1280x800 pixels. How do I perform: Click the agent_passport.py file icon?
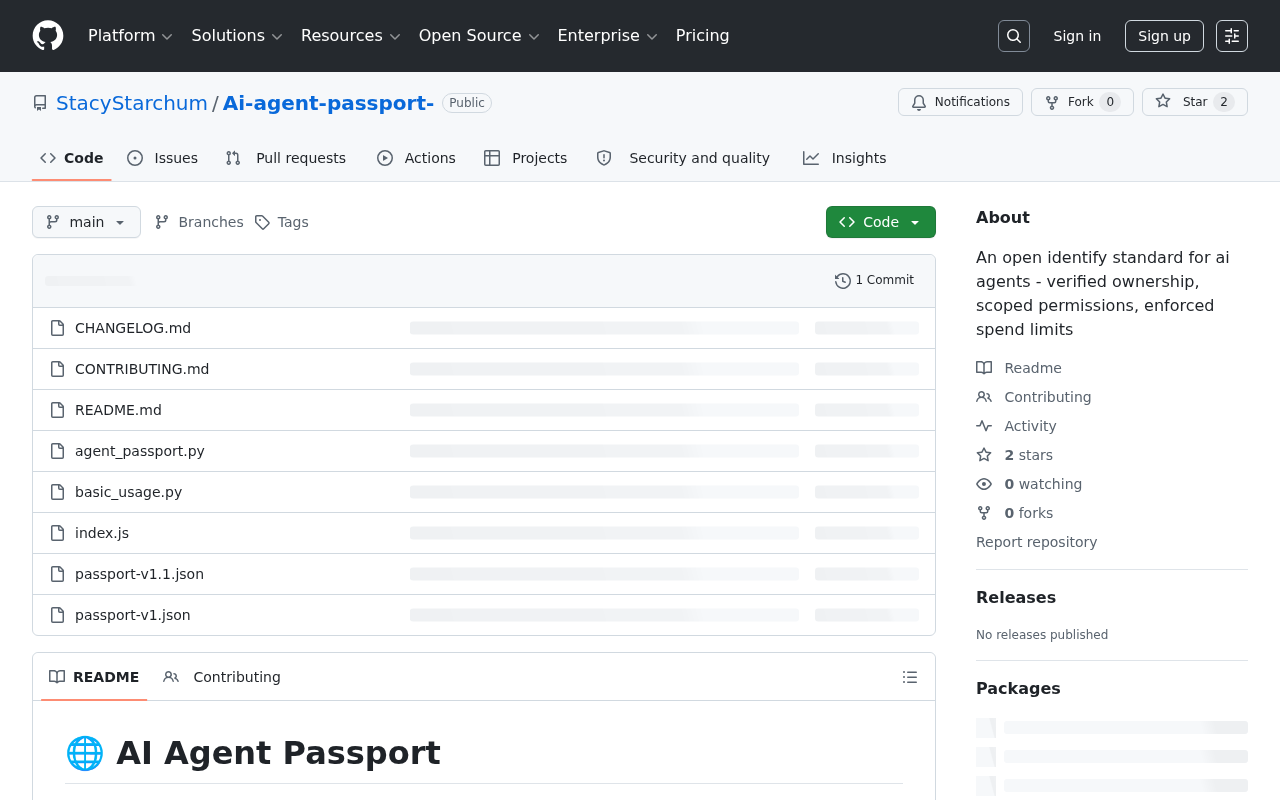pyautogui.click(x=58, y=451)
